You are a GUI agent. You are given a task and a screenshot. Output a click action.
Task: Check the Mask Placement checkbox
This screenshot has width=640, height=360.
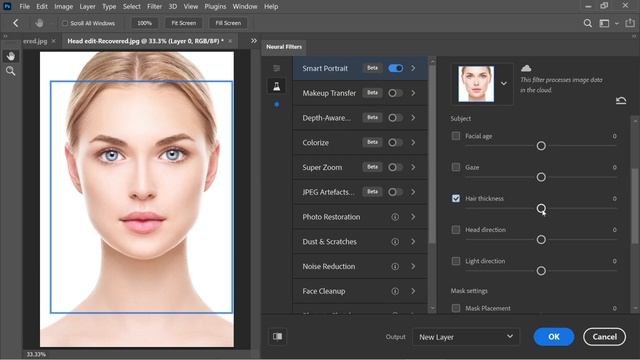(x=456, y=308)
